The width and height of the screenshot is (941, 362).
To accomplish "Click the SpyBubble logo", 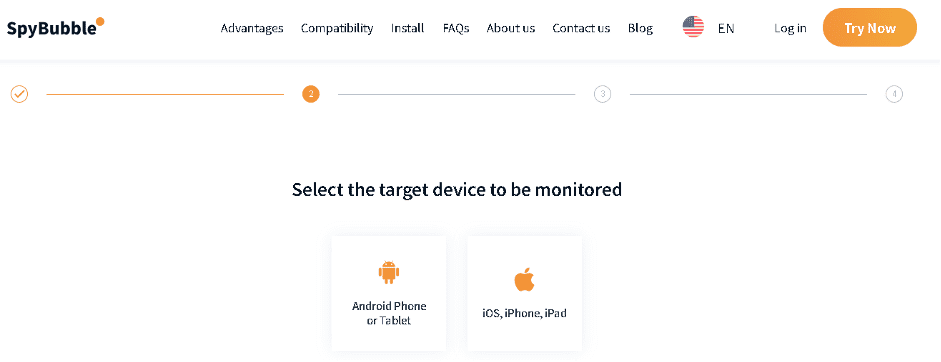I will click(56, 28).
